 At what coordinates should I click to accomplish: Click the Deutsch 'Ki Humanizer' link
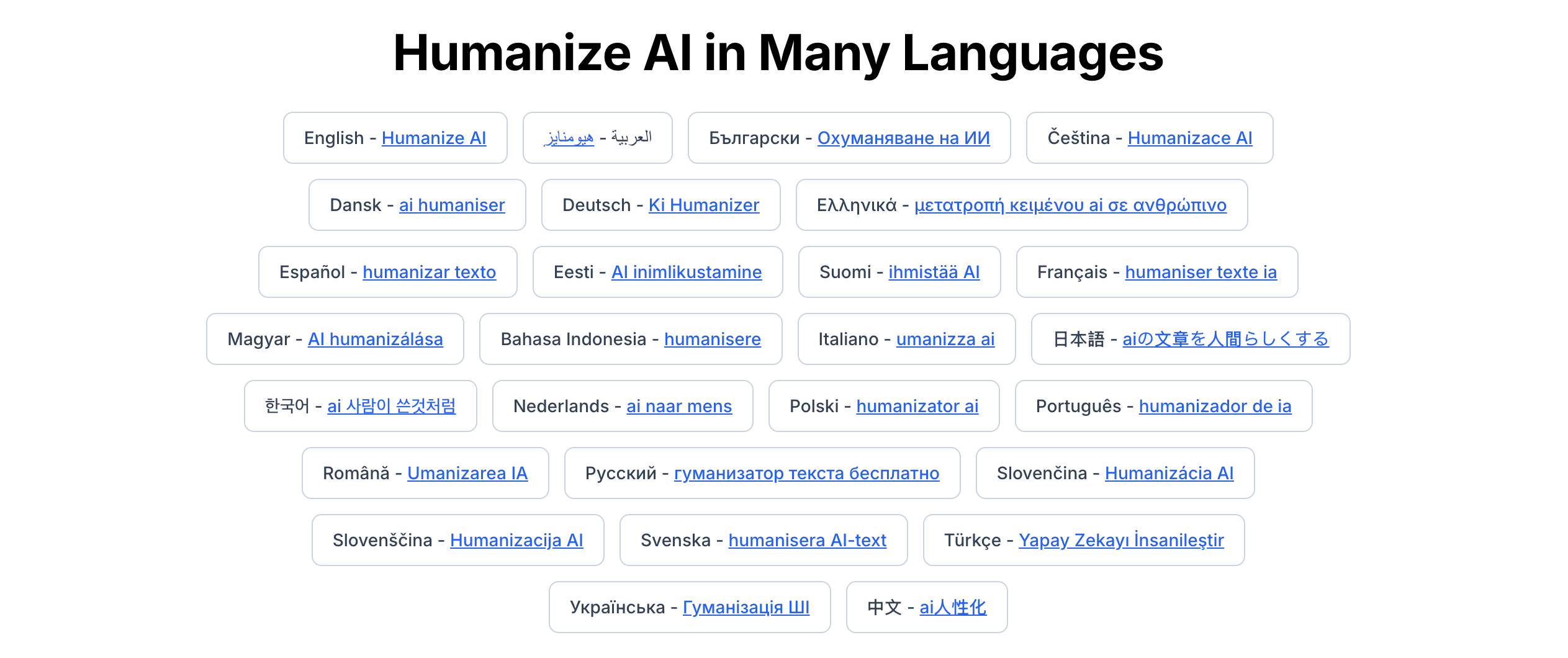[x=704, y=205]
